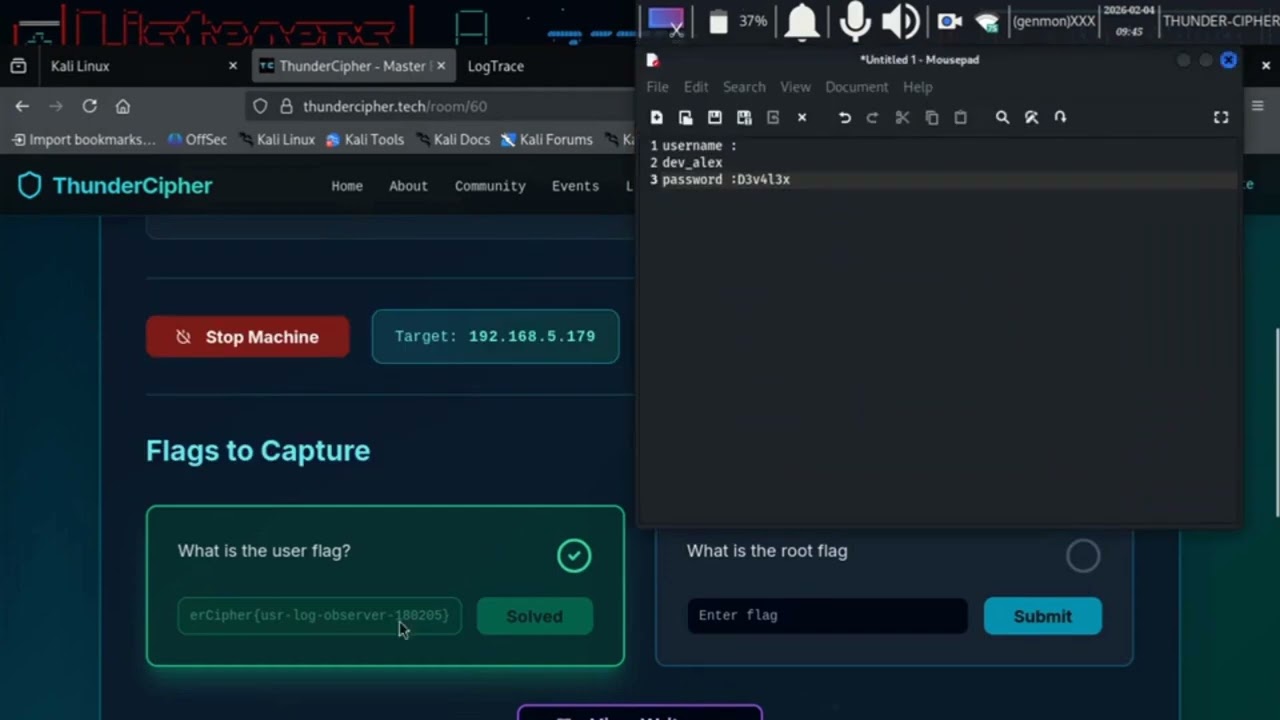Image resolution: width=1280 pixels, height=720 pixels.
Task: Click the battery indicator in the panel
Action: click(718, 21)
